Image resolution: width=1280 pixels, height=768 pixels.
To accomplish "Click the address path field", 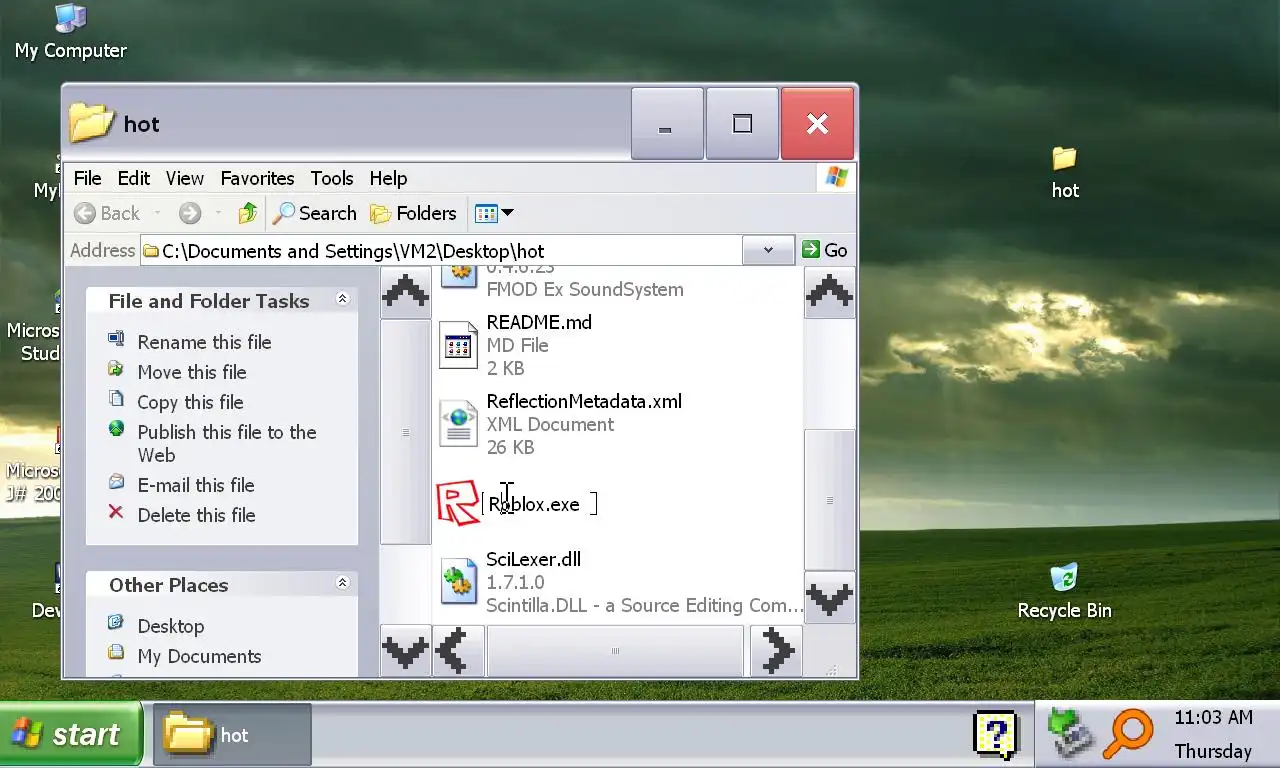I will (x=441, y=250).
